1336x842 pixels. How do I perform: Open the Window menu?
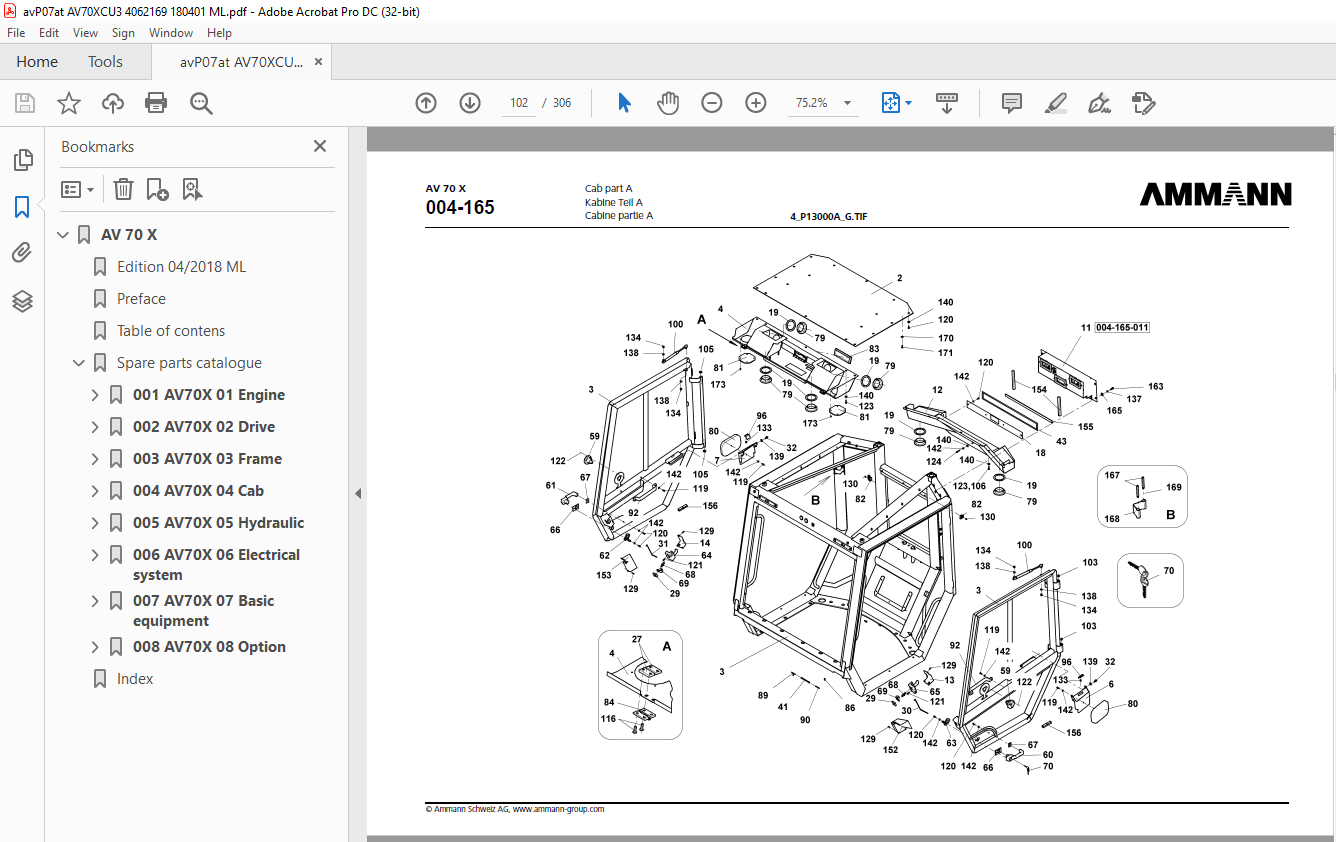(171, 33)
